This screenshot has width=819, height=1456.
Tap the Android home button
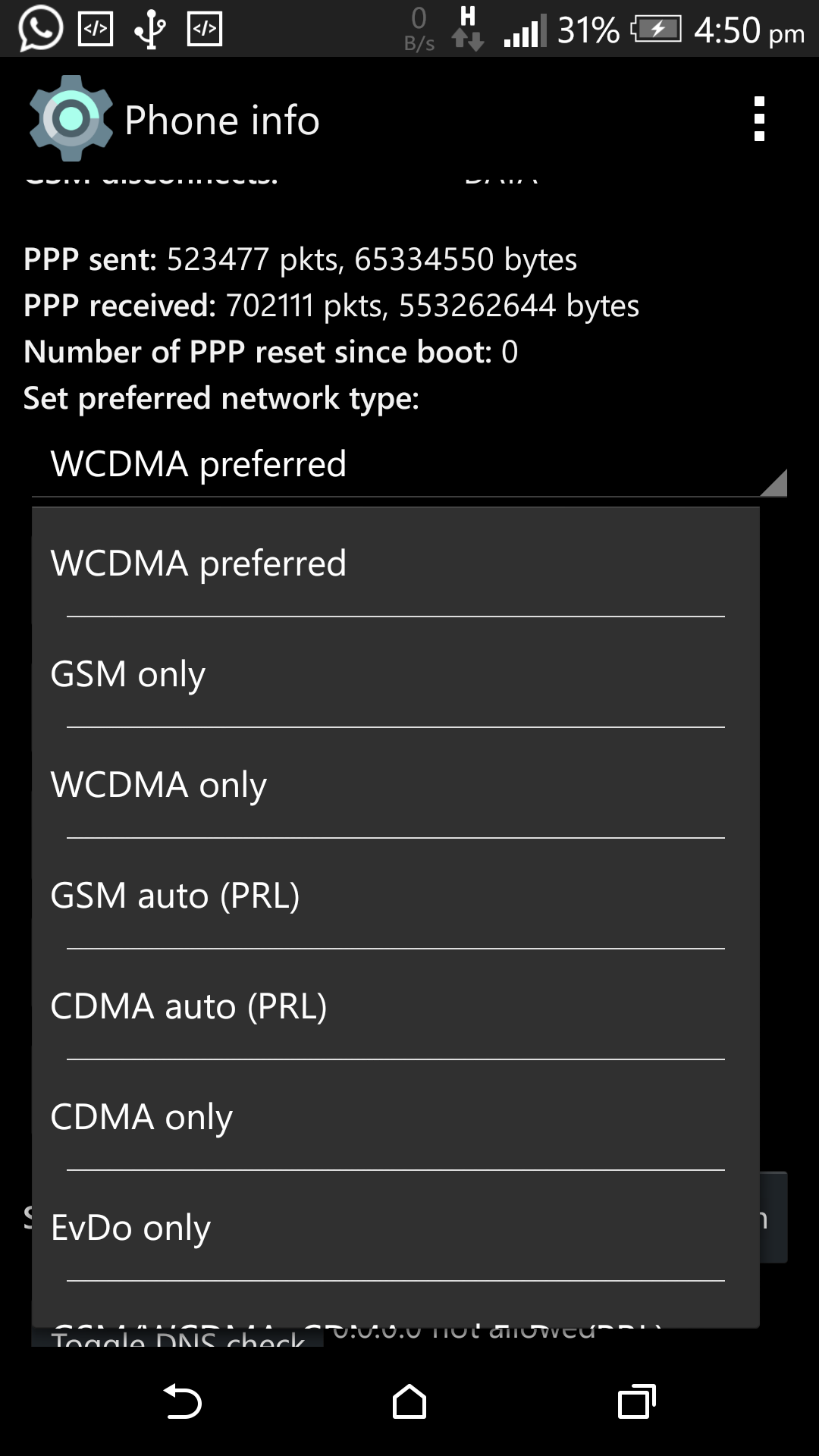(x=409, y=1401)
